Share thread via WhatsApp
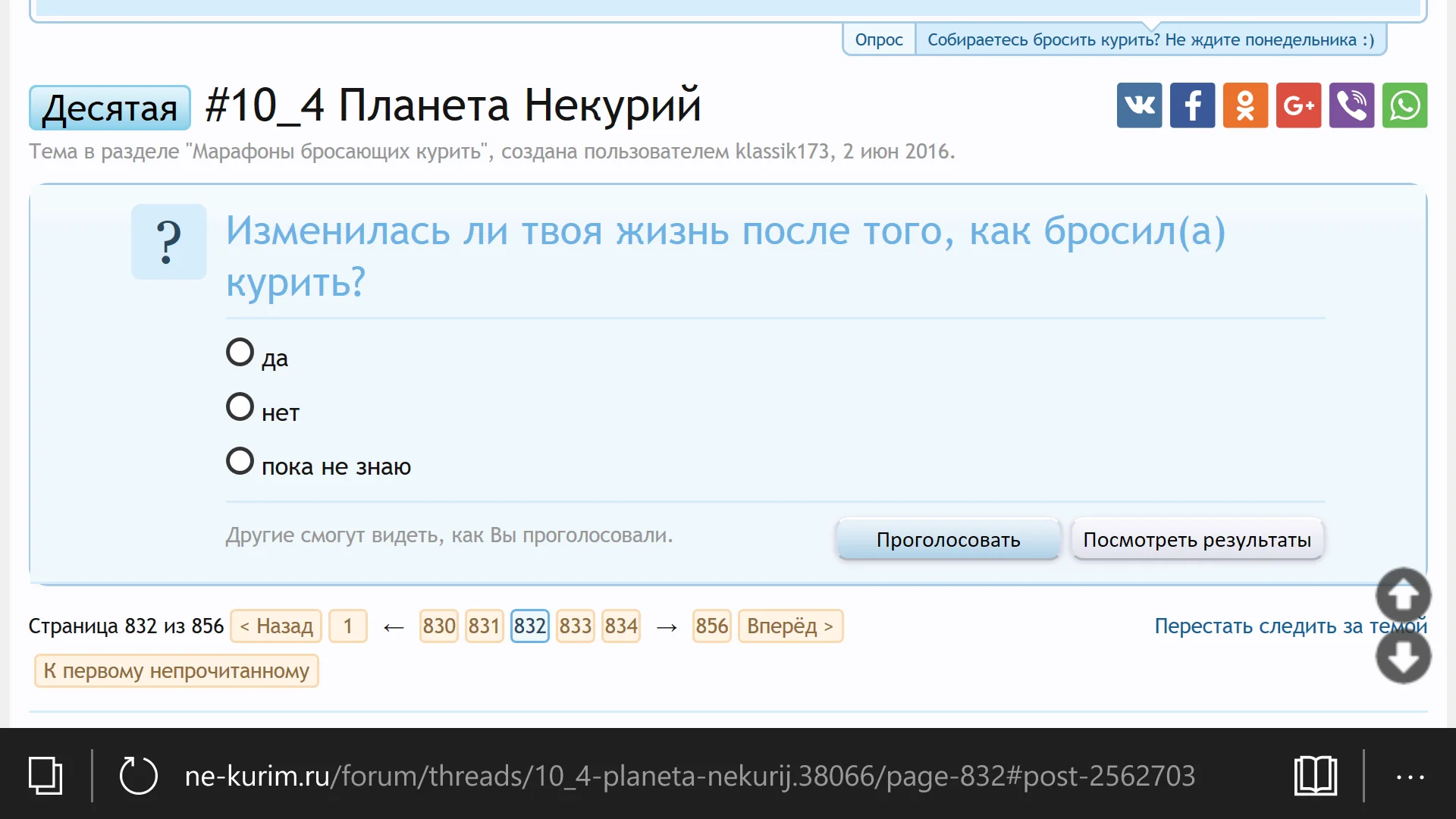The image size is (1456, 819). [1404, 105]
